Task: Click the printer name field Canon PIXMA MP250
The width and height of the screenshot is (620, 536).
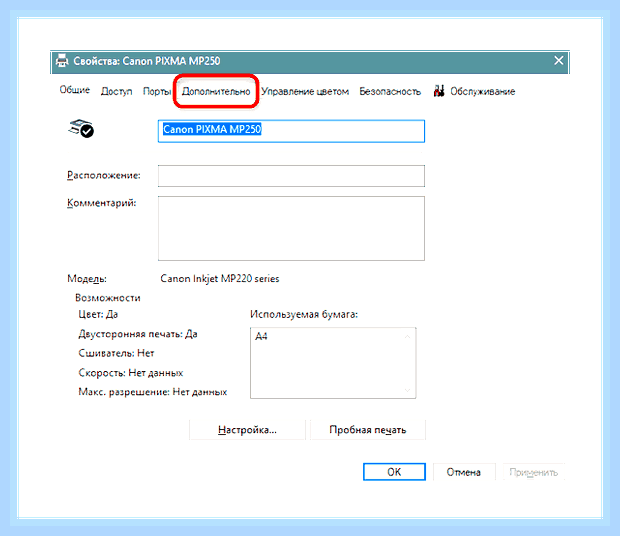Action: (x=291, y=131)
